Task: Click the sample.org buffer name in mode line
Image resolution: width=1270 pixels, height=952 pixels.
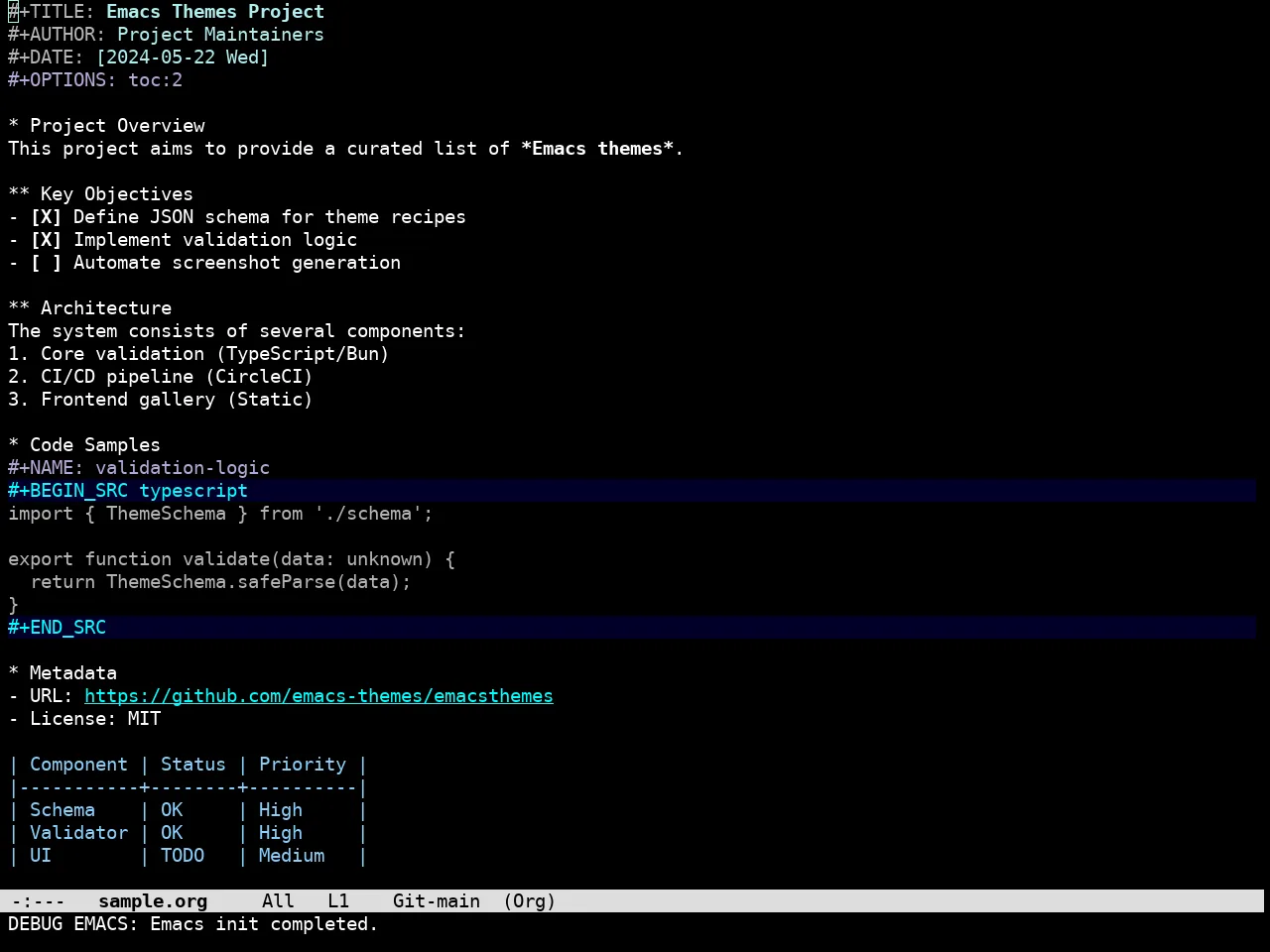Action: click(x=153, y=901)
